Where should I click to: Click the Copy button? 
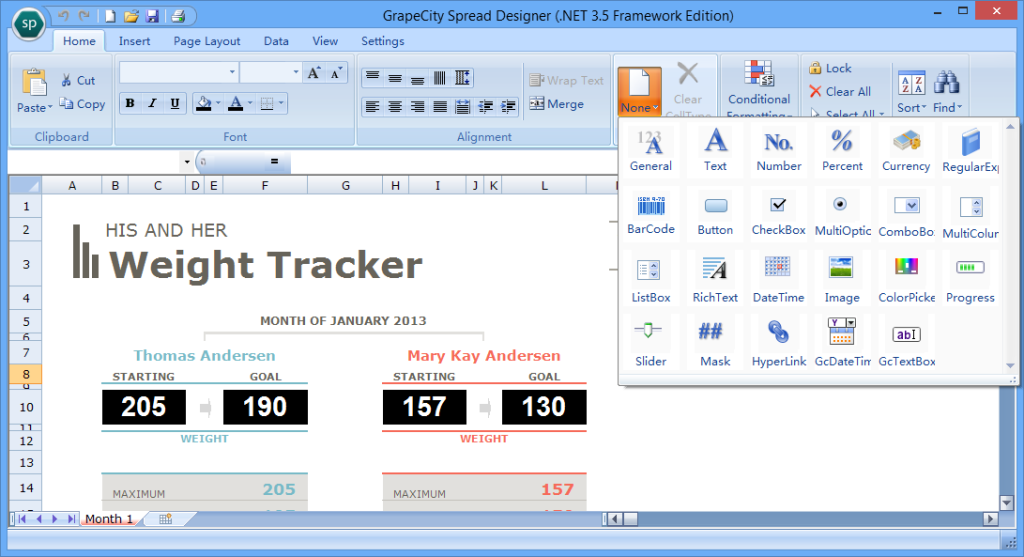[x=82, y=104]
